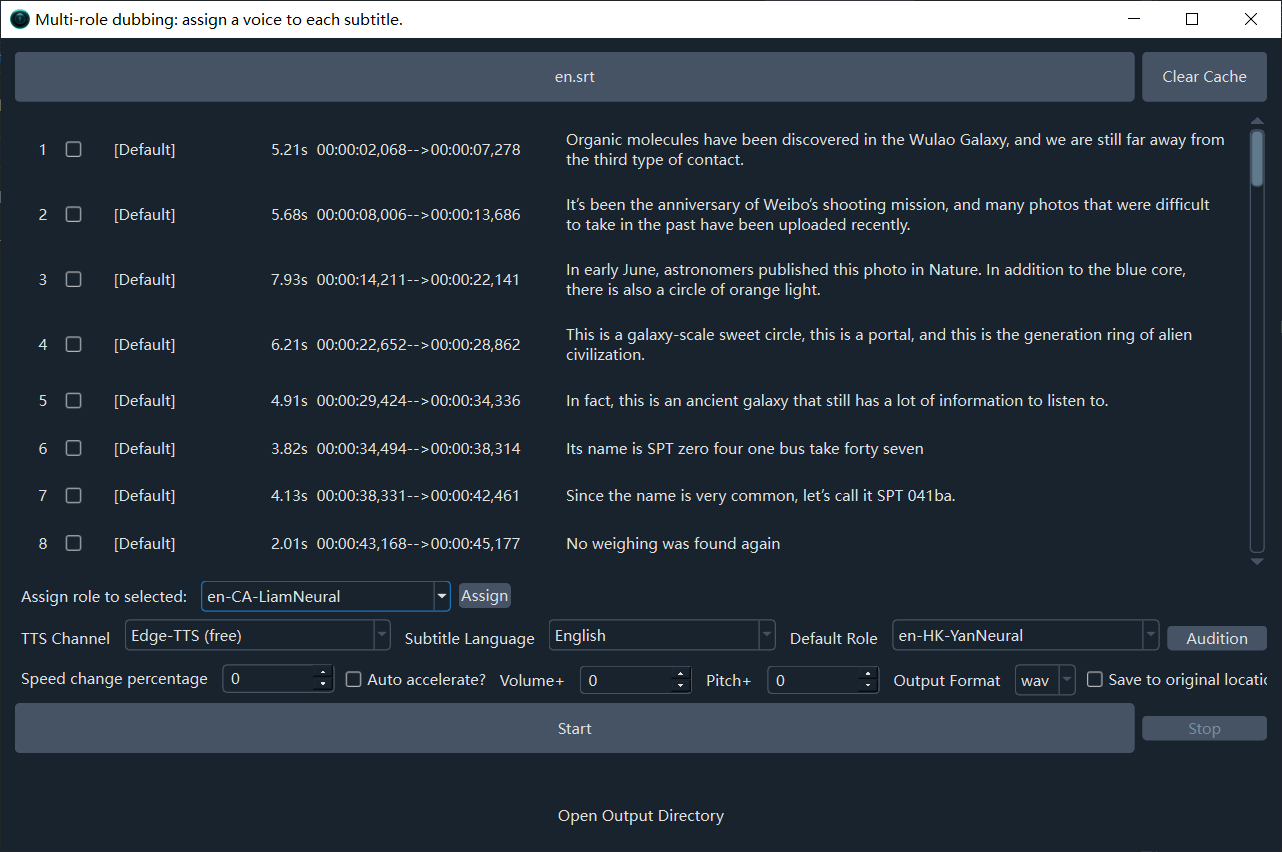
Task: Increase the Speed change percentage value
Action: click(x=322, y=673)
